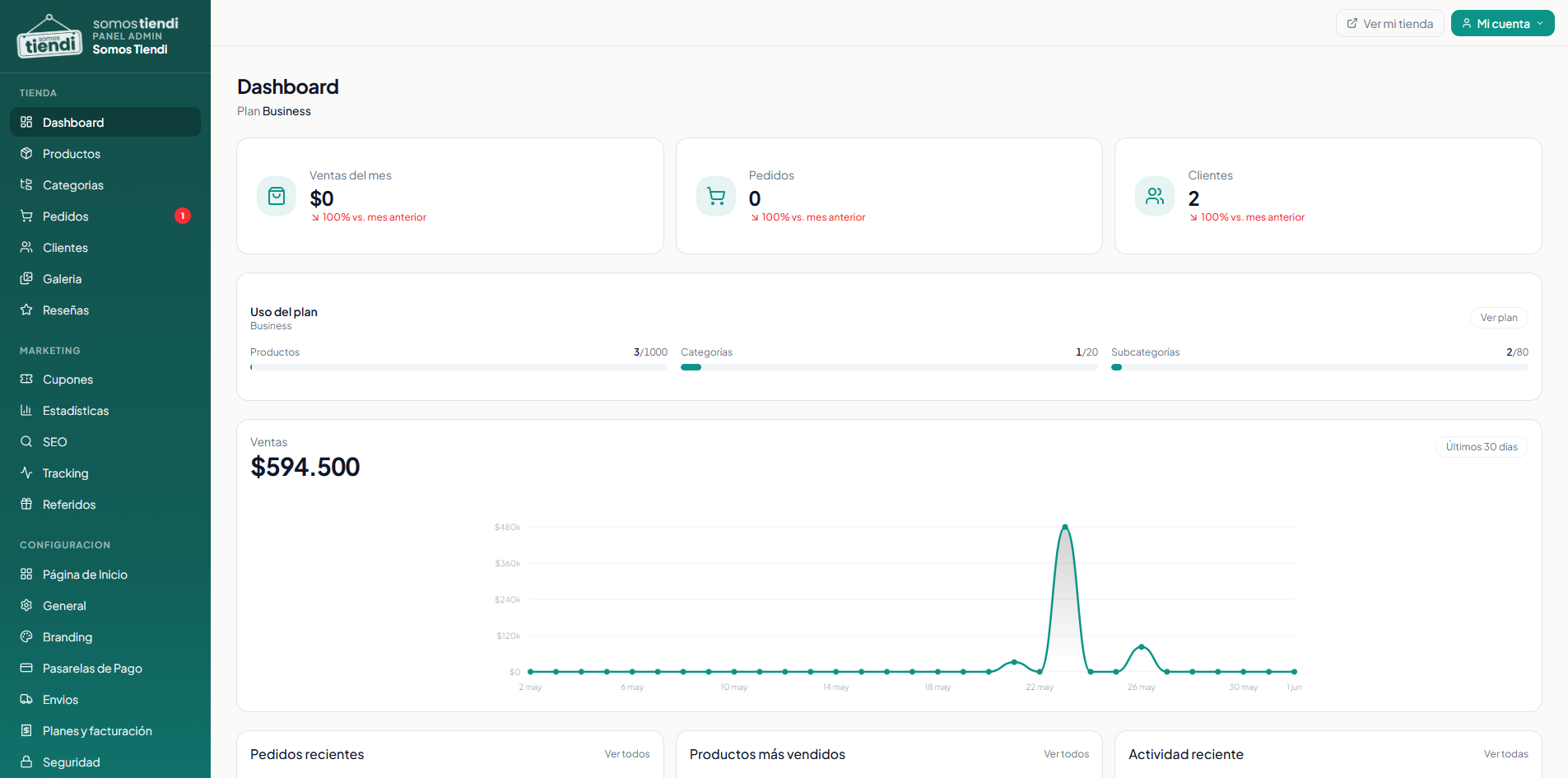Click the 2/80 Subcategorías usage value

click(1517, 352)
